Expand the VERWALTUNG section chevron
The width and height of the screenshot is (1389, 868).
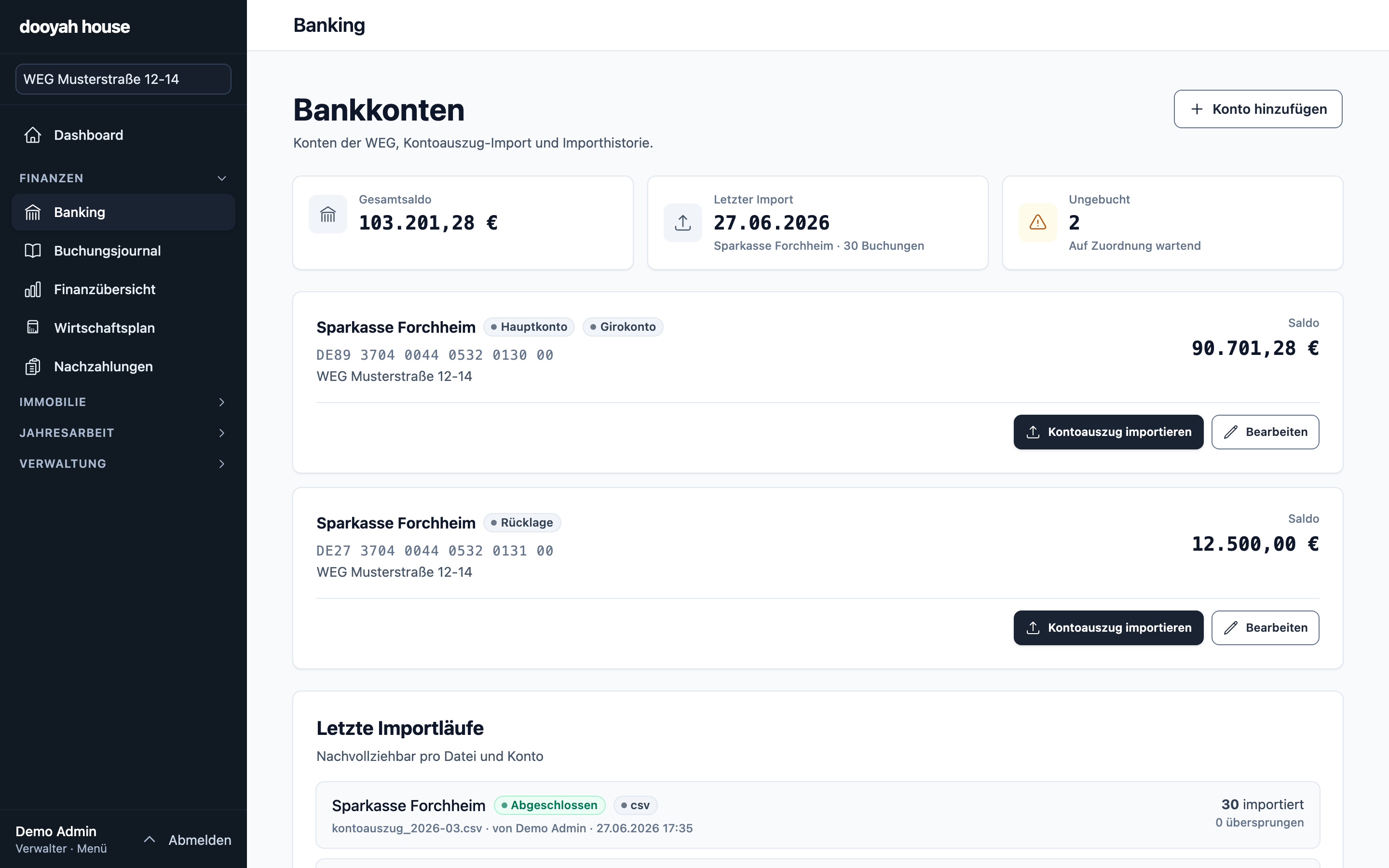click(221, 464)
